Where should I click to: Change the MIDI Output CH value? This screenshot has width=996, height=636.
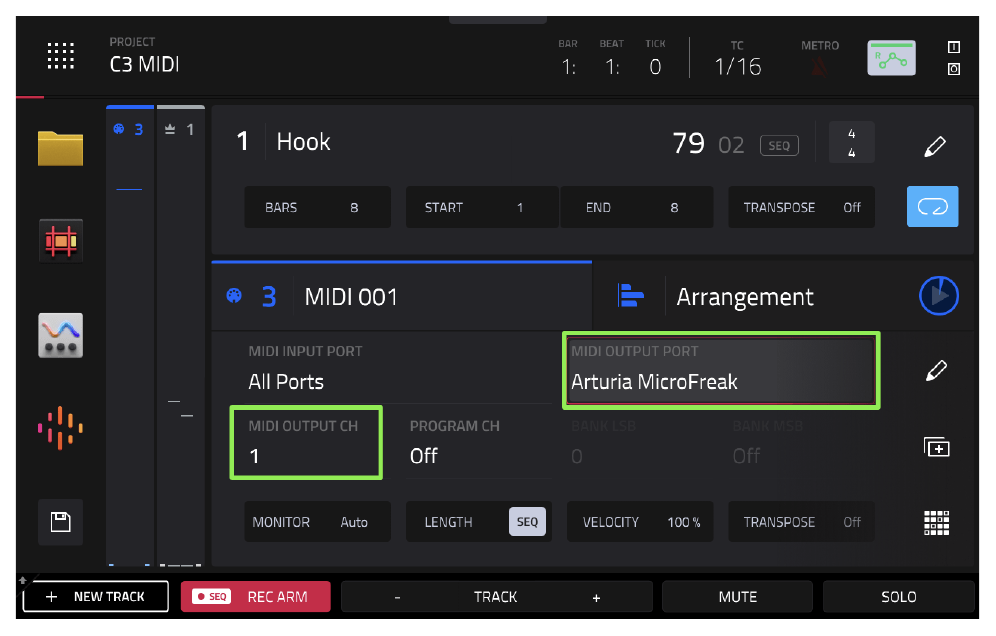(306, 442)
